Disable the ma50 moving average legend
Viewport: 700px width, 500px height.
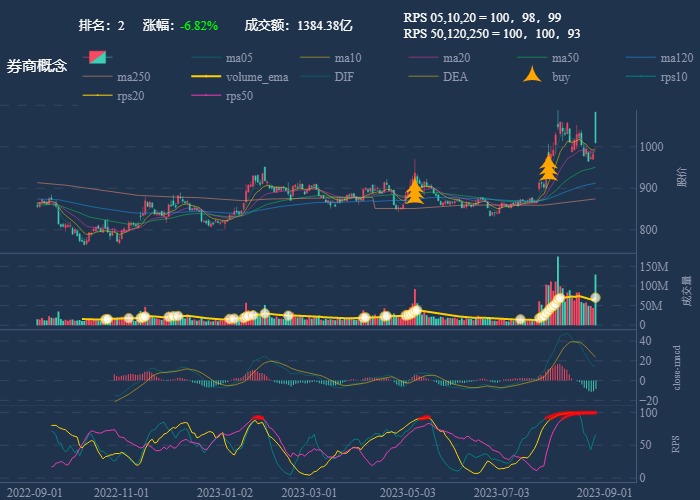[565, 57]
